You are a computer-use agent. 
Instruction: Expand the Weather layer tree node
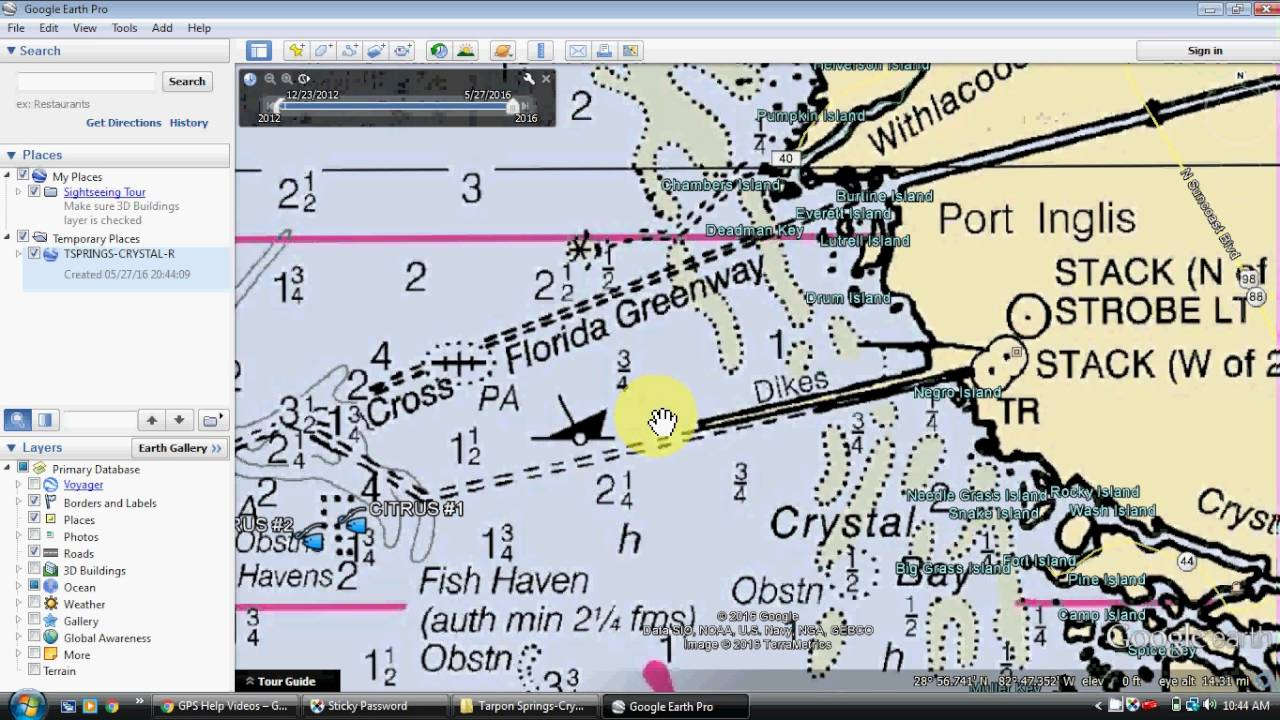click(18, 604)
